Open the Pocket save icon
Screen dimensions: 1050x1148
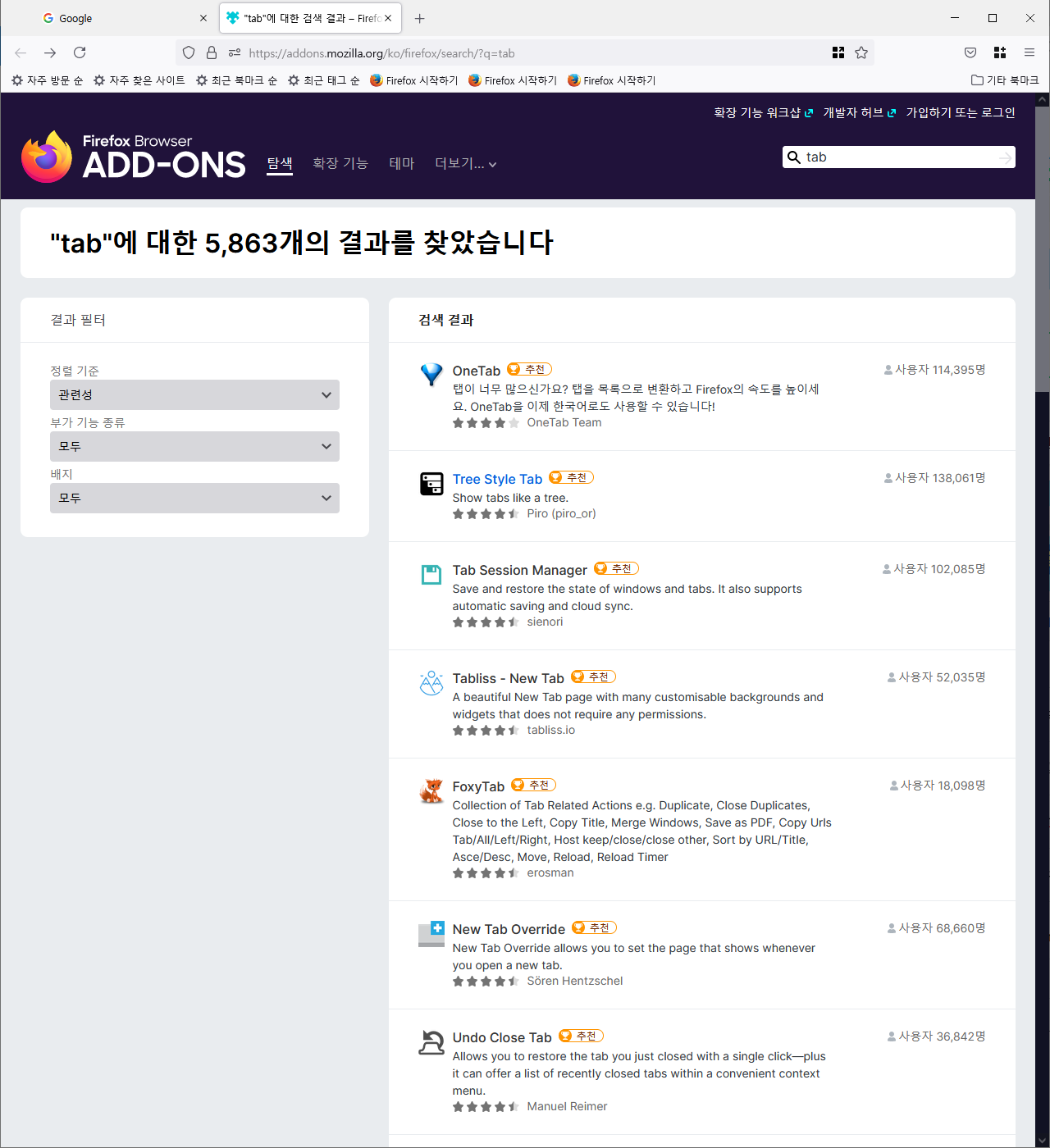[970, 52]
